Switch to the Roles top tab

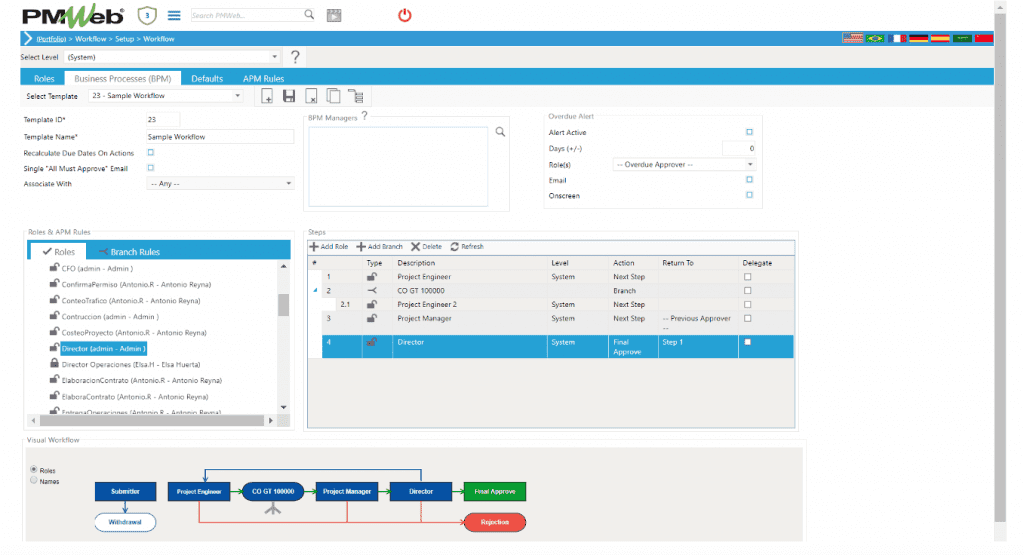(x=44, y=78)
